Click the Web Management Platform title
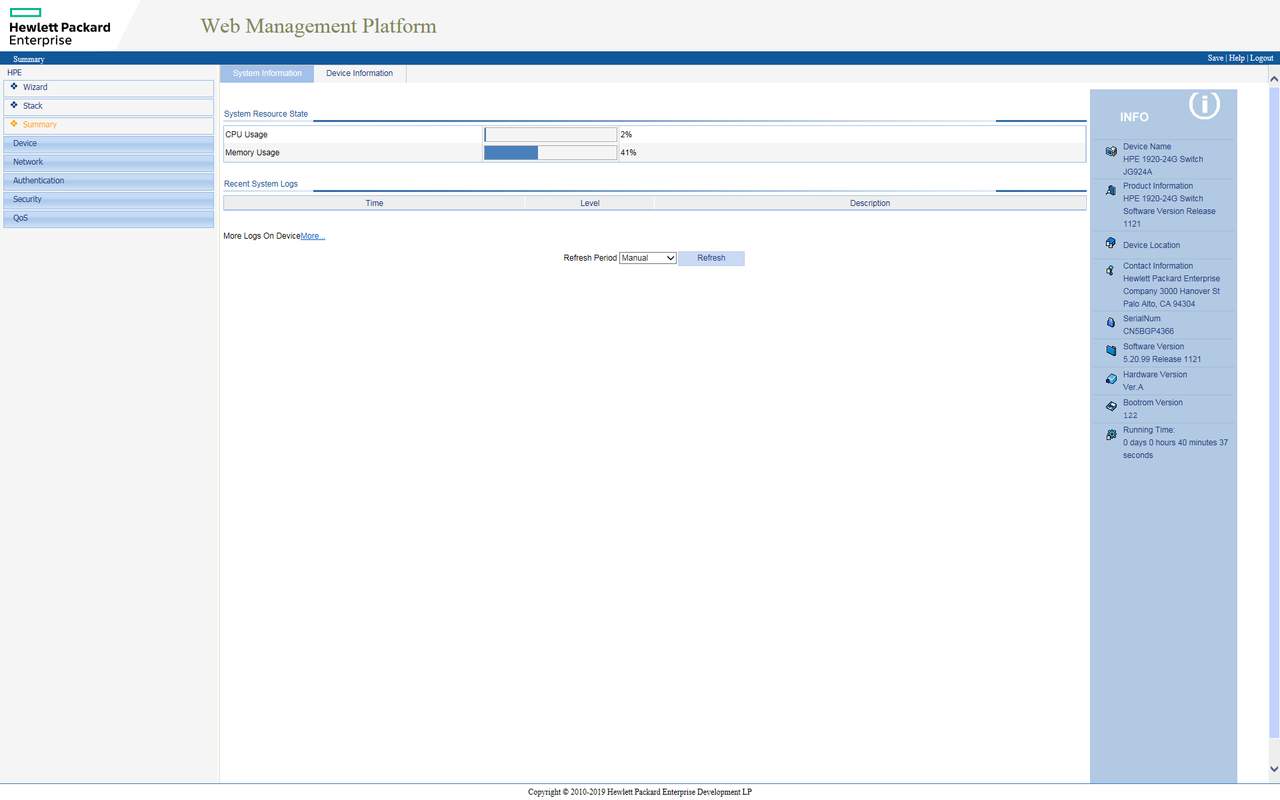The height and width of the screenshot is (800, 1280). (318, 26)
